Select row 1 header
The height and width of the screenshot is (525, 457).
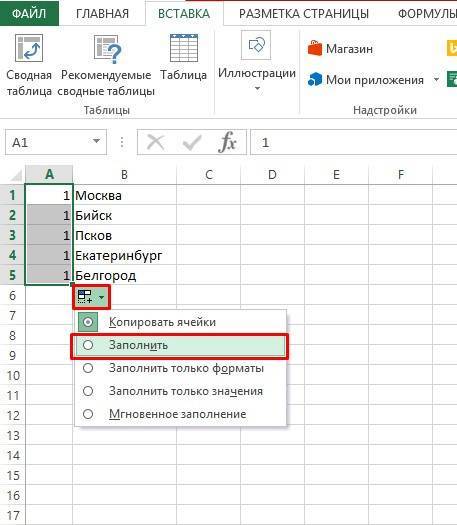click(12, 195)
